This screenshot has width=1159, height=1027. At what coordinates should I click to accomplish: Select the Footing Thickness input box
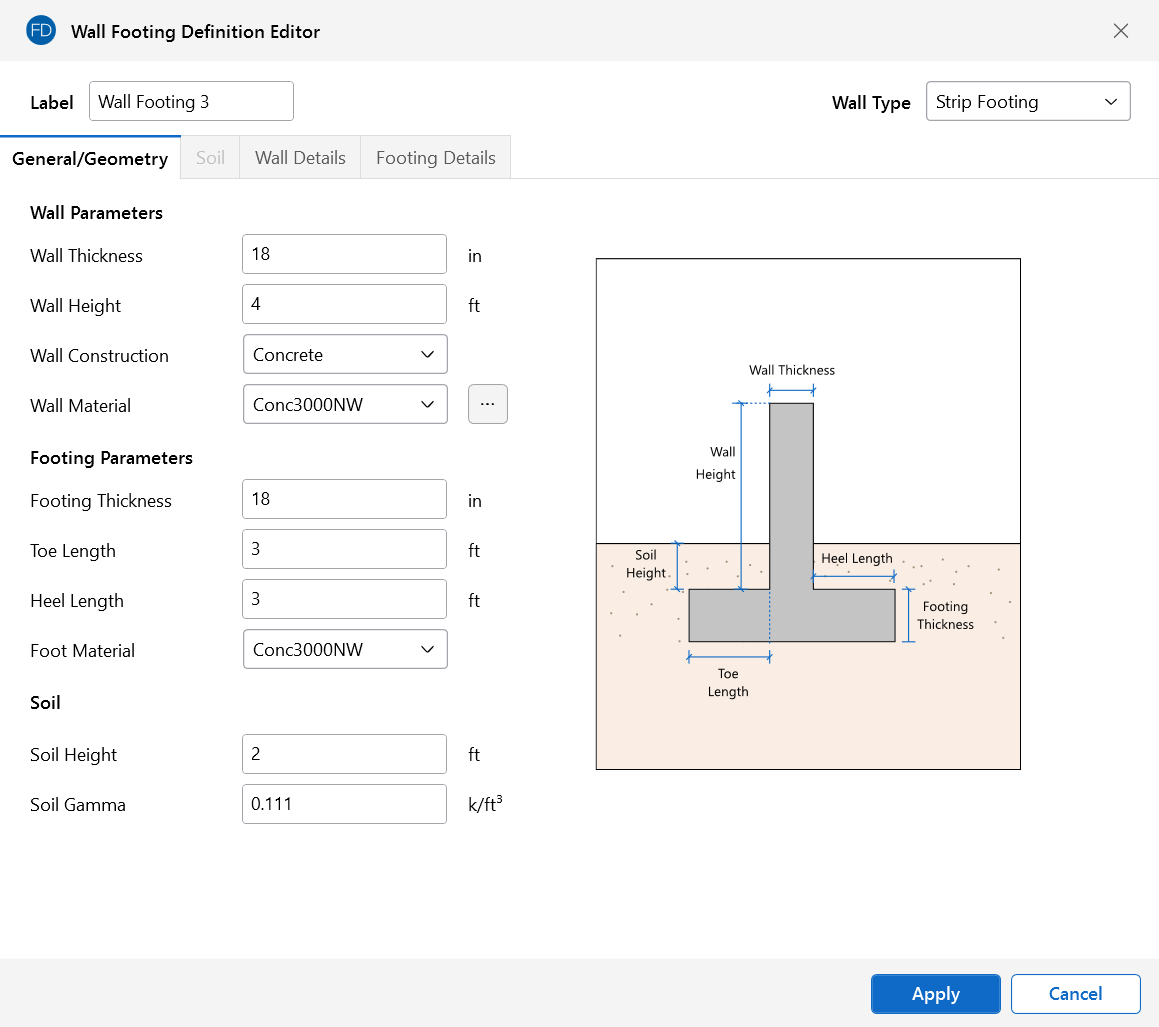coord(344,499)
